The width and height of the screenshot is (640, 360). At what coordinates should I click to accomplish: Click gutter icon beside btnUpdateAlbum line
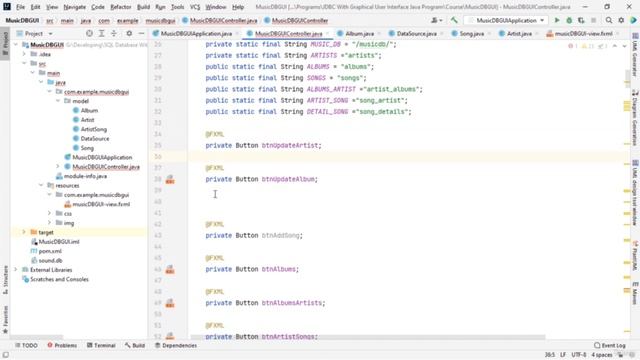(x=170, y=180)
